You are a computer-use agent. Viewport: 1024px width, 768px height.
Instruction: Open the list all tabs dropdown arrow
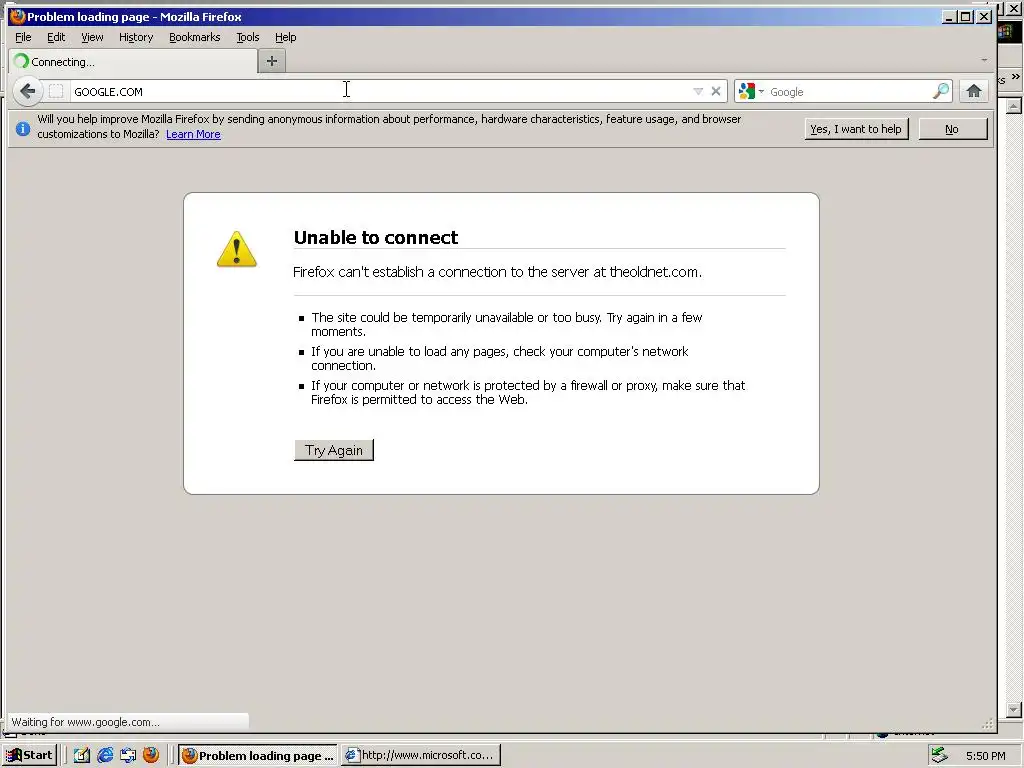(x=984, y=60)
